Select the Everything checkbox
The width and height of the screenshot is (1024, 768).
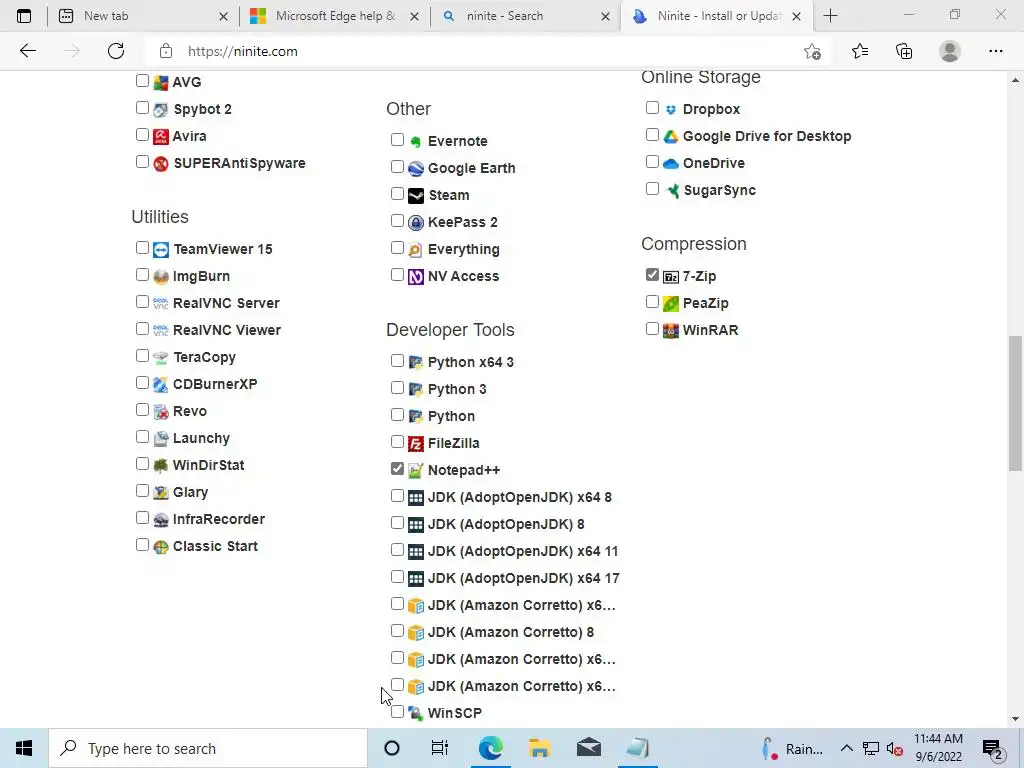[x=397, y=248]
